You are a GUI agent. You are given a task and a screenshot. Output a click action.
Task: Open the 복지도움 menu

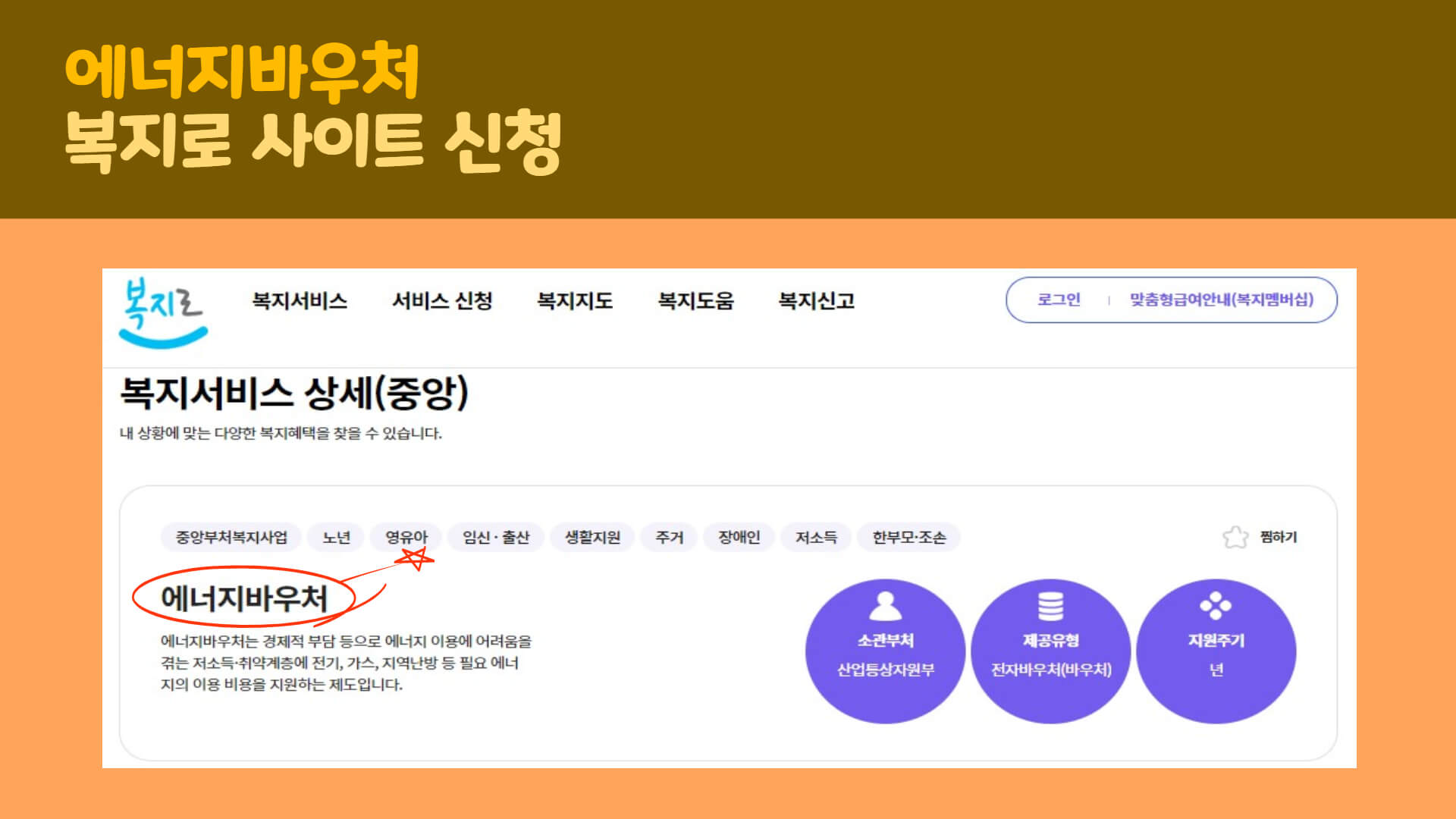pos(695,301)
